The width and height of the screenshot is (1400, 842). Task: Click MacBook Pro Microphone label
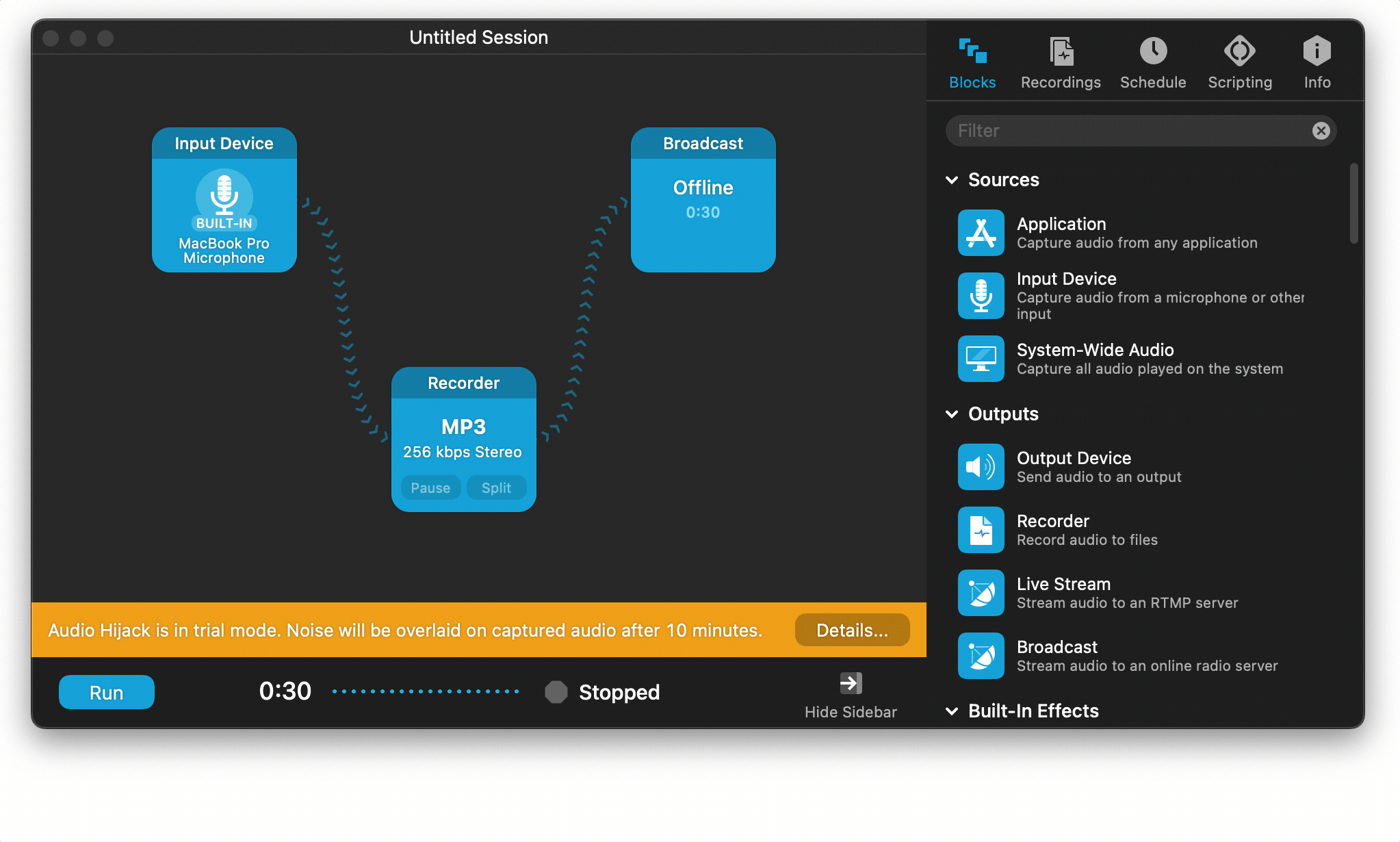pos(224,251)
